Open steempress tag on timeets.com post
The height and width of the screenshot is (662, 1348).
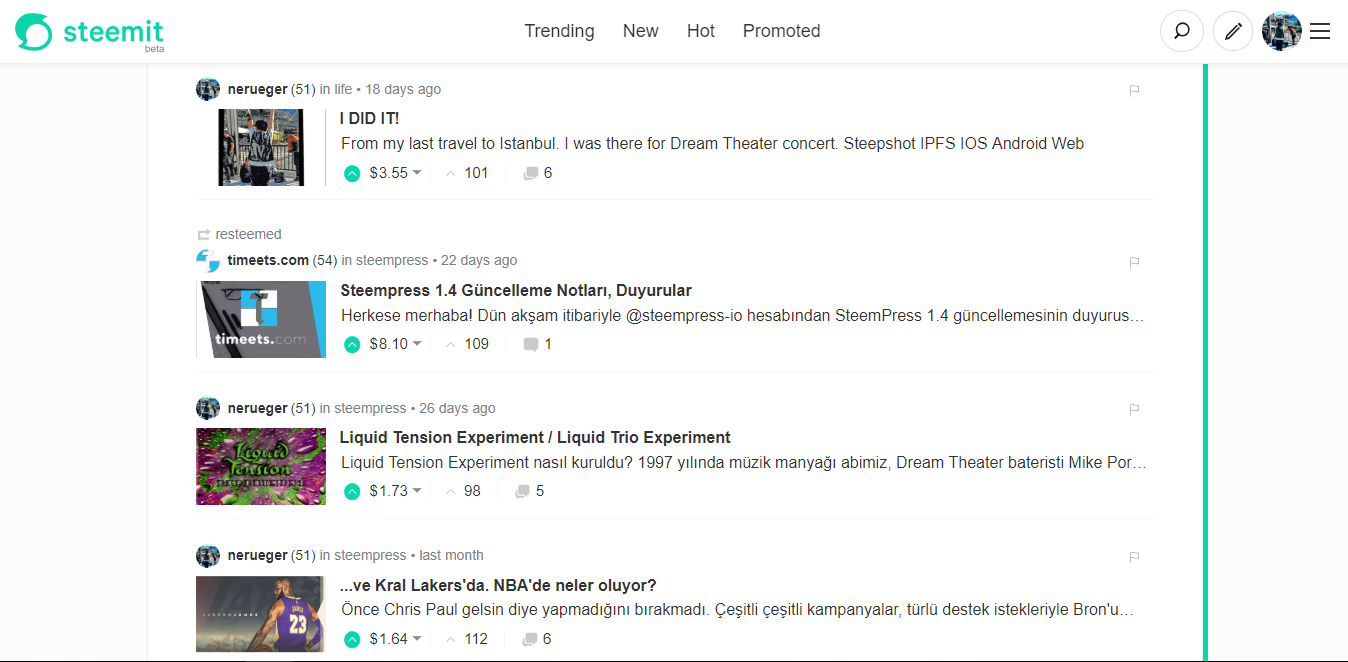click(x=392, y=261)
